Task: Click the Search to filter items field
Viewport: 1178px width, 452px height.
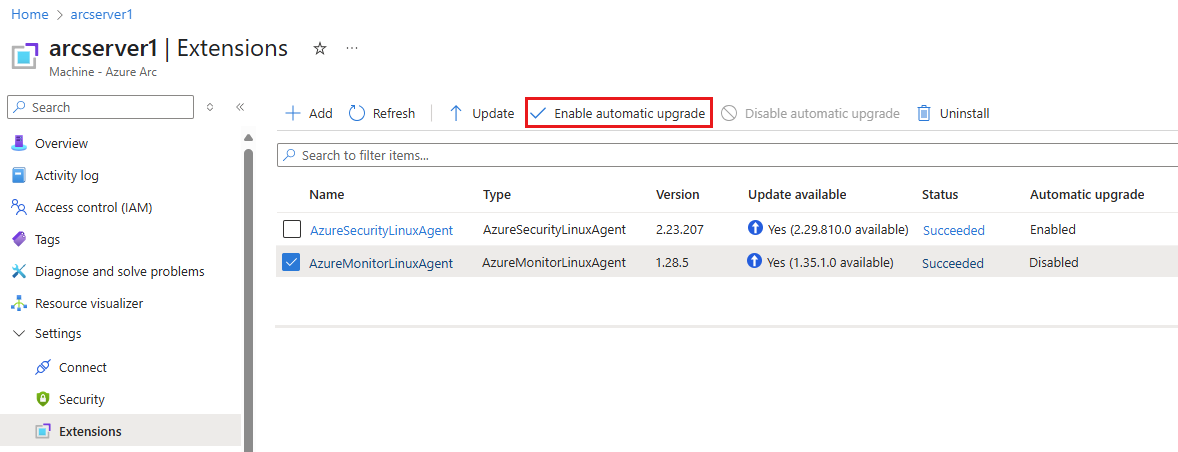Action: [x=727, y=155]
